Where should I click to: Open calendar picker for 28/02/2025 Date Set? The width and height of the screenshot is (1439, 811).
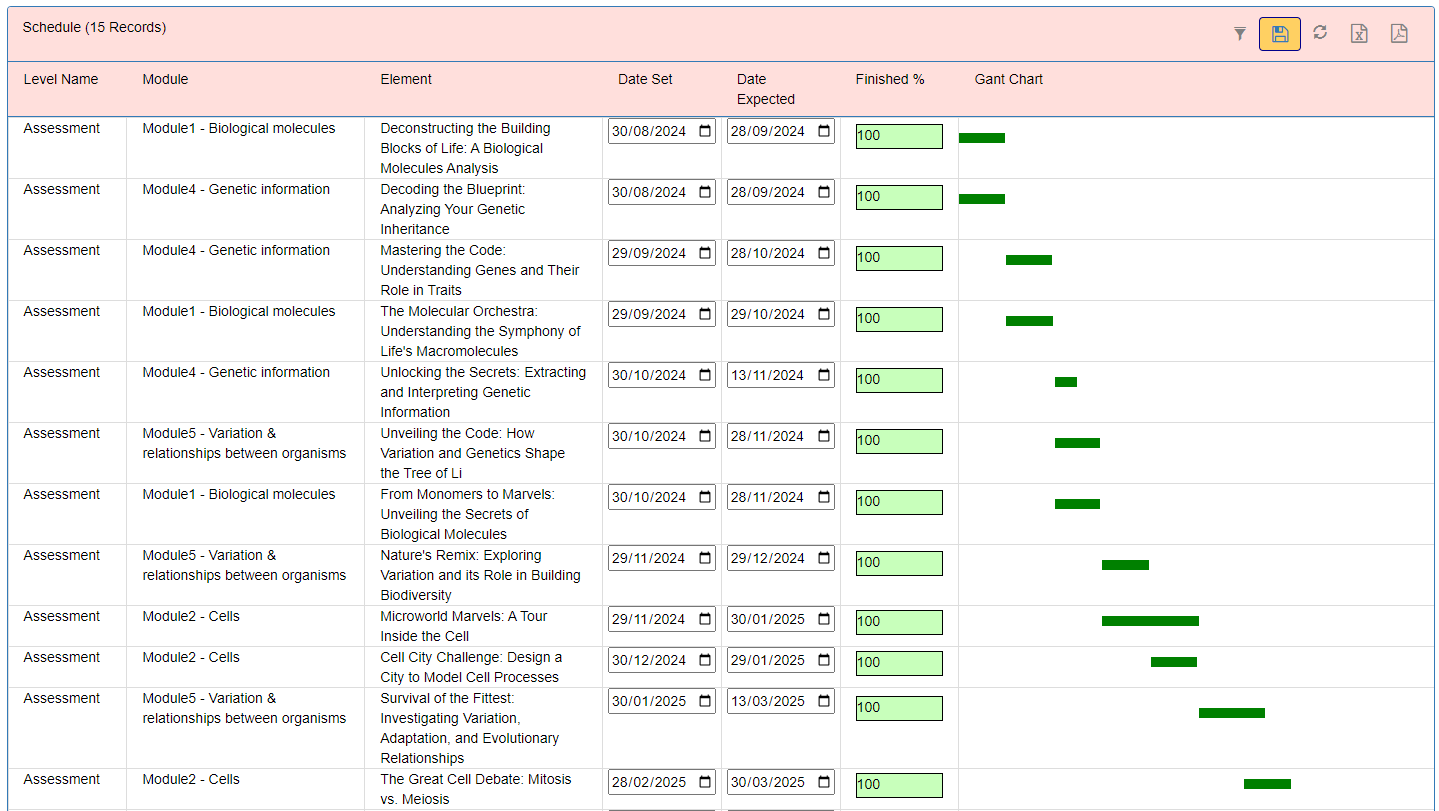[705, 782]
